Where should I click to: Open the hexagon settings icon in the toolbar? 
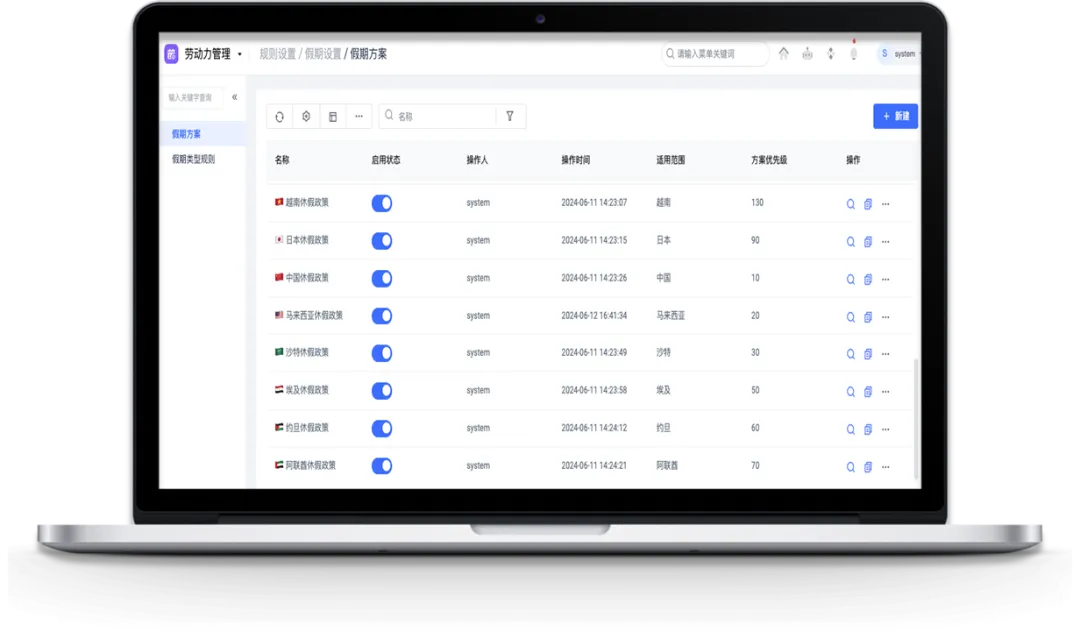[306, 117]
